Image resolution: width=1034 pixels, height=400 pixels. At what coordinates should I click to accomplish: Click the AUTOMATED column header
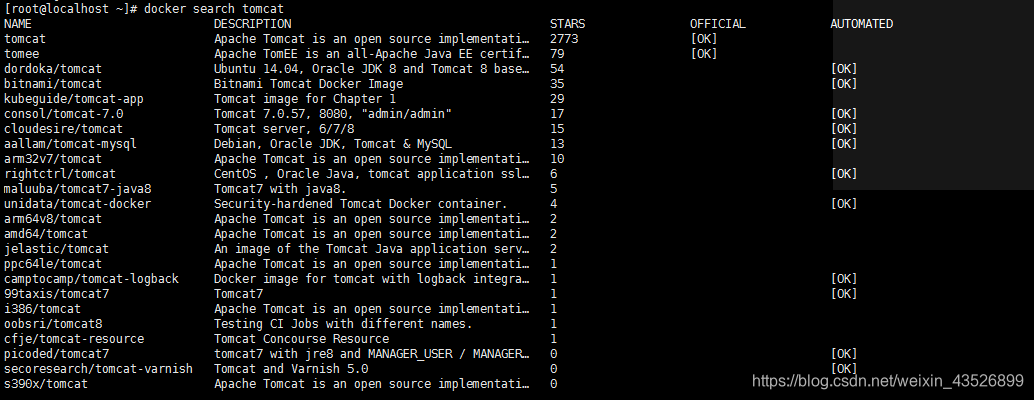pos(861,24)
